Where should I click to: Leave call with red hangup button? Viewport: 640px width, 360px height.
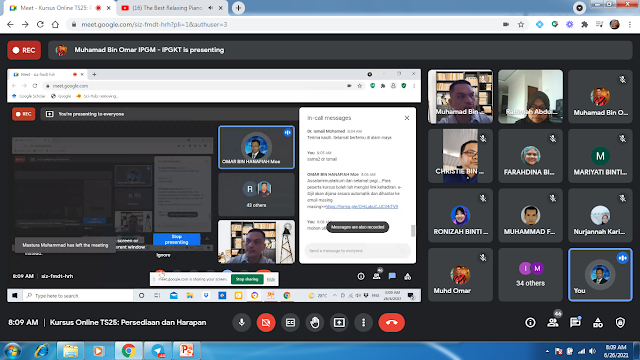coord(391,322)
